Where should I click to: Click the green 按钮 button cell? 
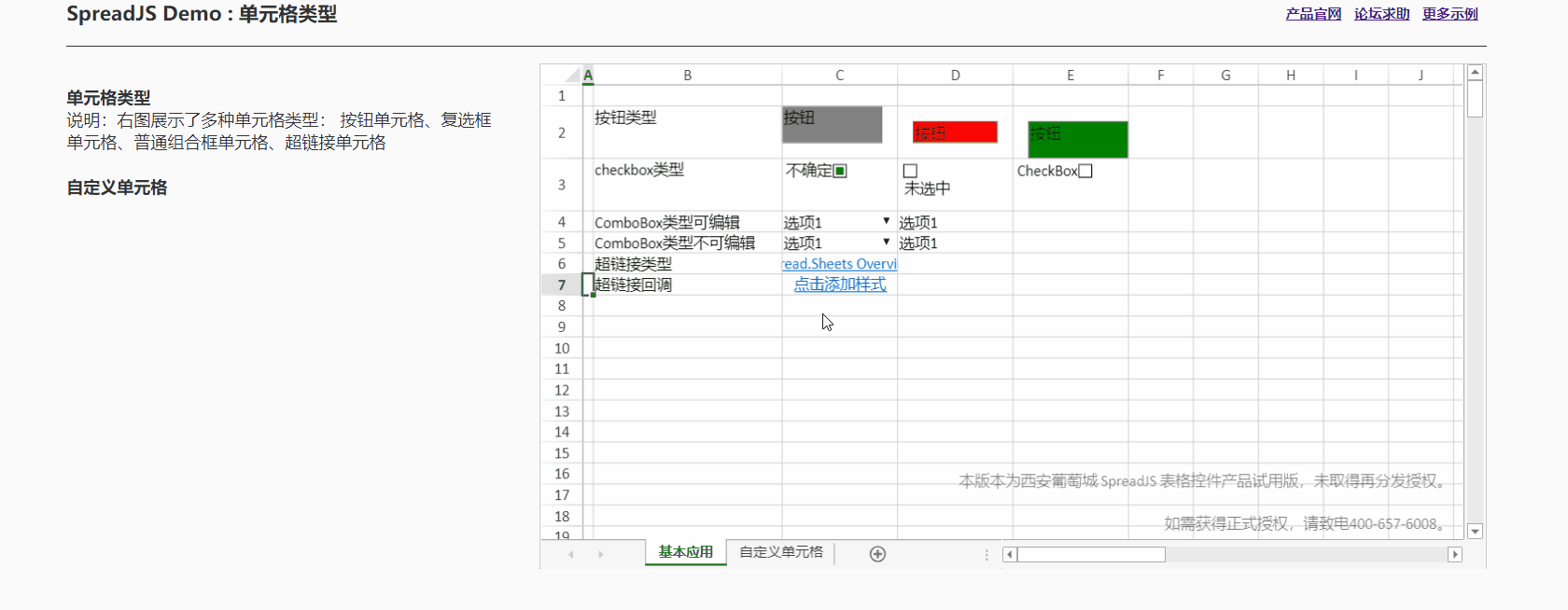[x=1078, y=139]
